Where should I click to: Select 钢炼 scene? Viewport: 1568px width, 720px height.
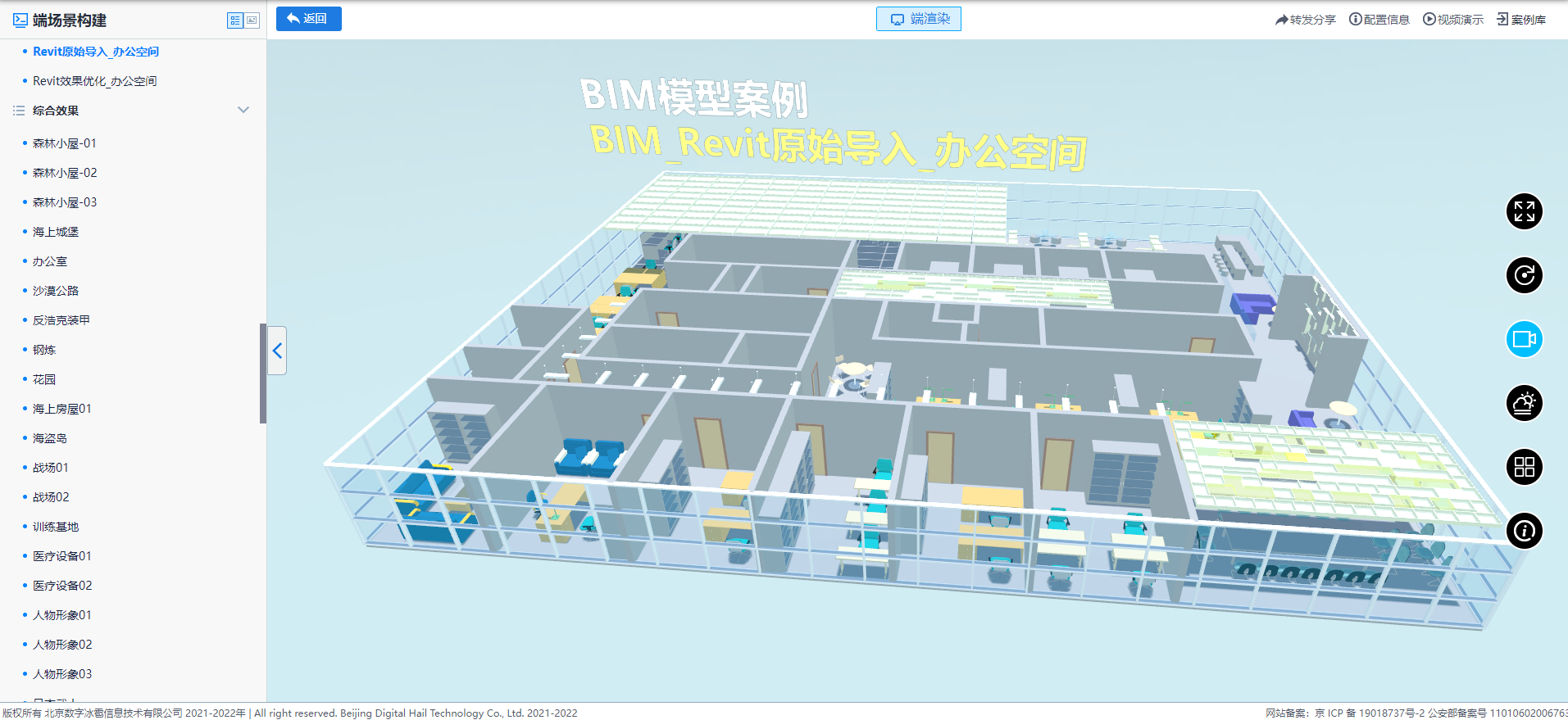[44, 350]
